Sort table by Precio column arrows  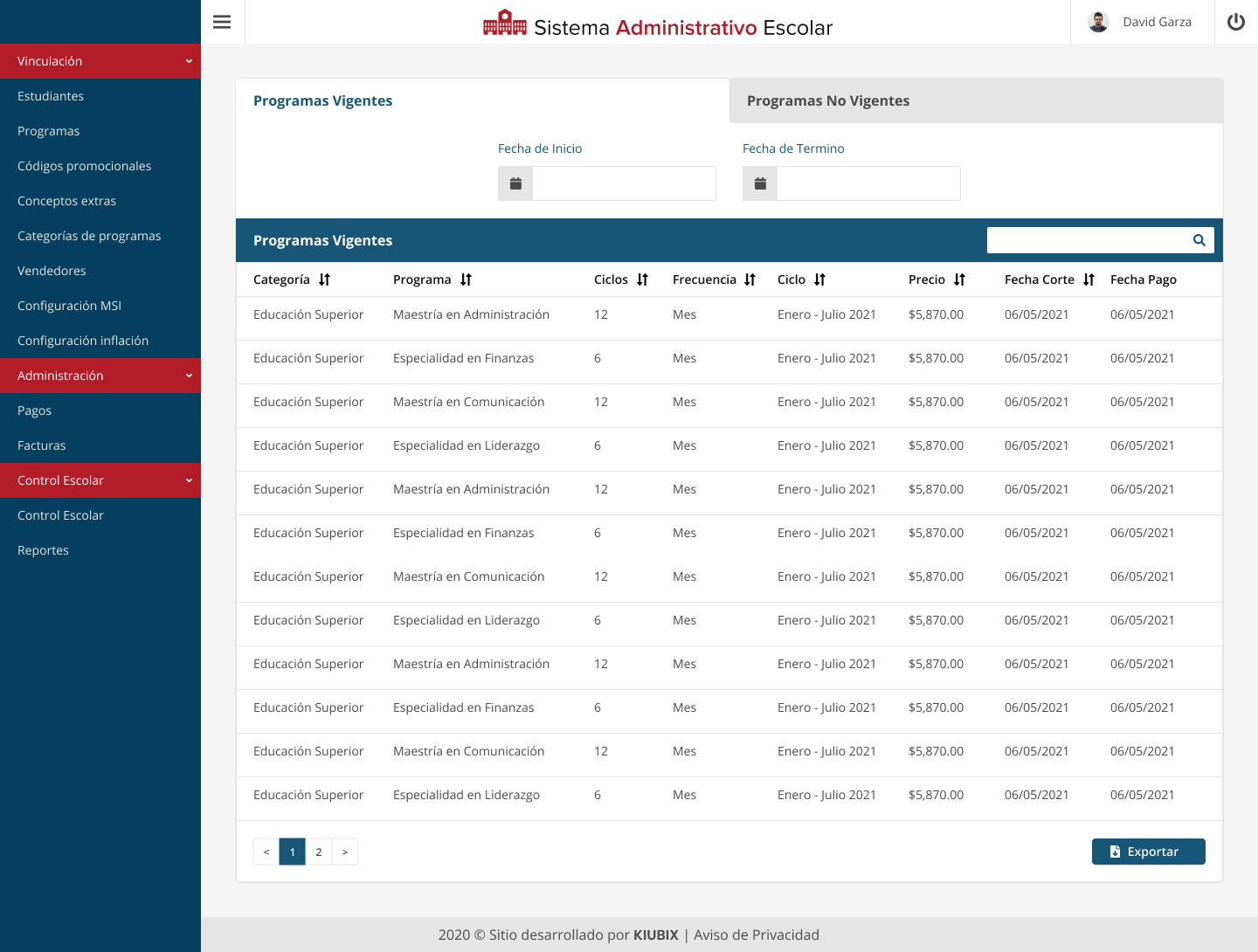point(959,279)
